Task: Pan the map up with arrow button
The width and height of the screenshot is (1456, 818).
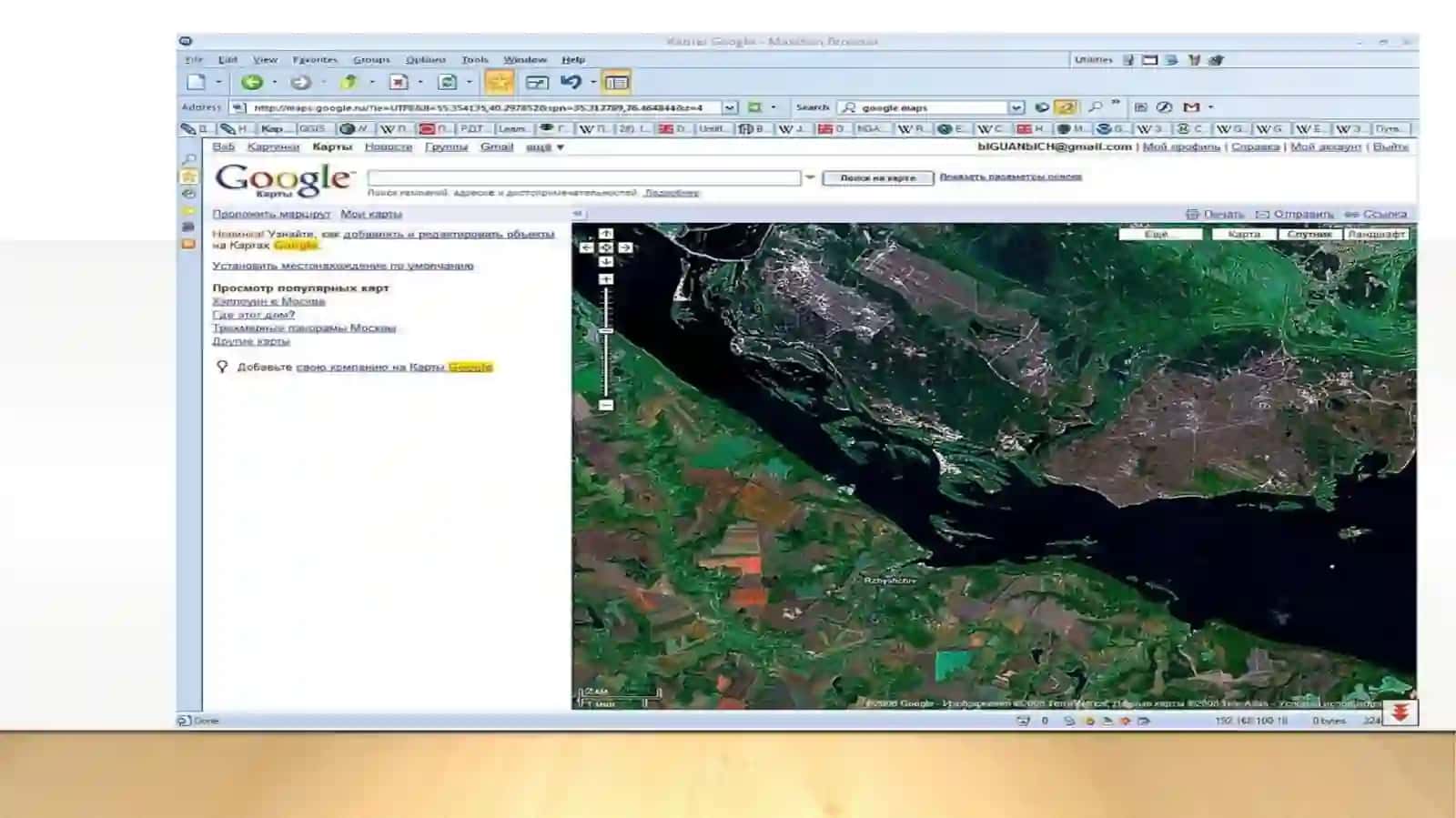Action: pos(606,234)
